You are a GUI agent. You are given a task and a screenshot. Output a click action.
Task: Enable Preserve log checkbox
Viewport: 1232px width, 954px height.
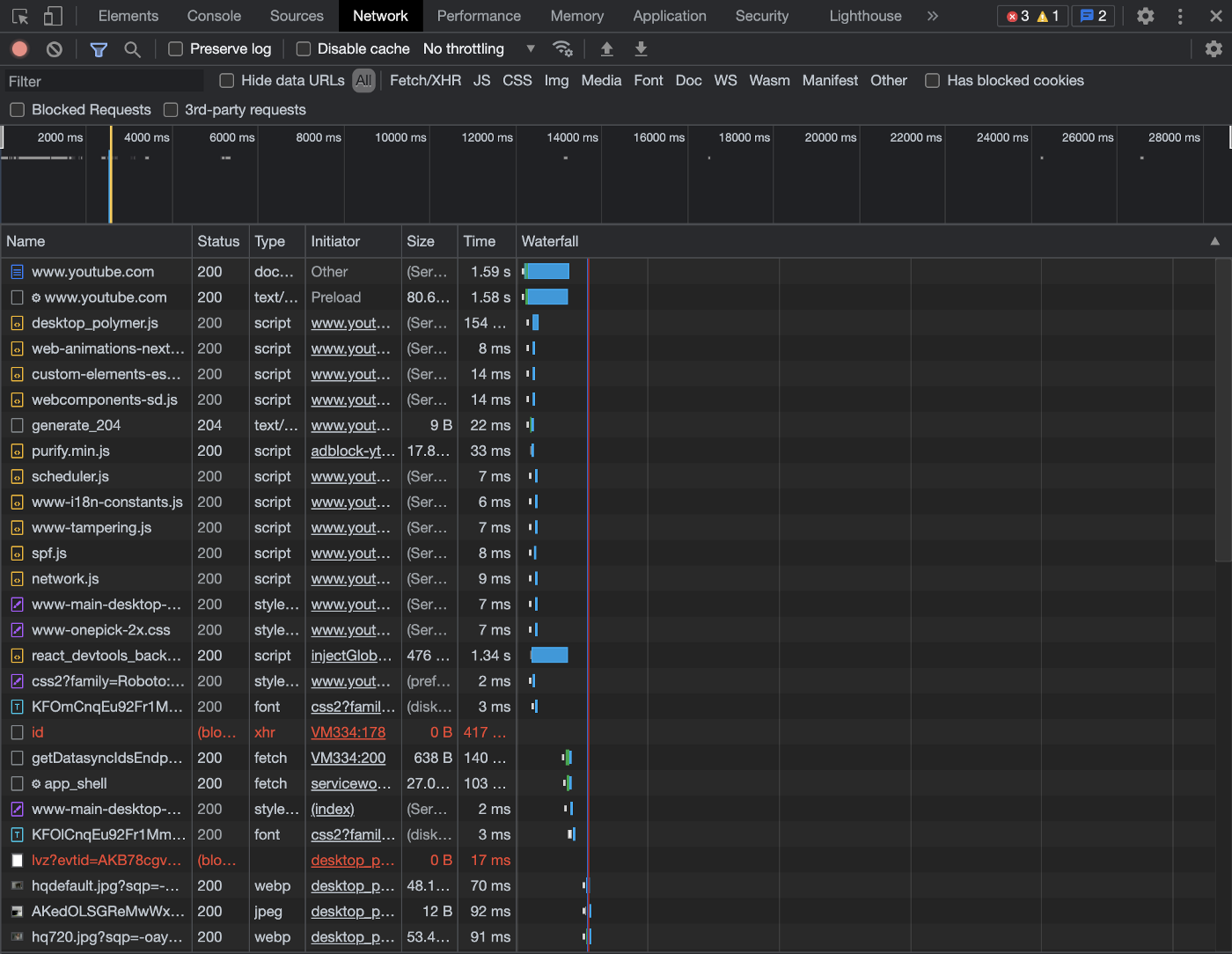pos(176,49)
